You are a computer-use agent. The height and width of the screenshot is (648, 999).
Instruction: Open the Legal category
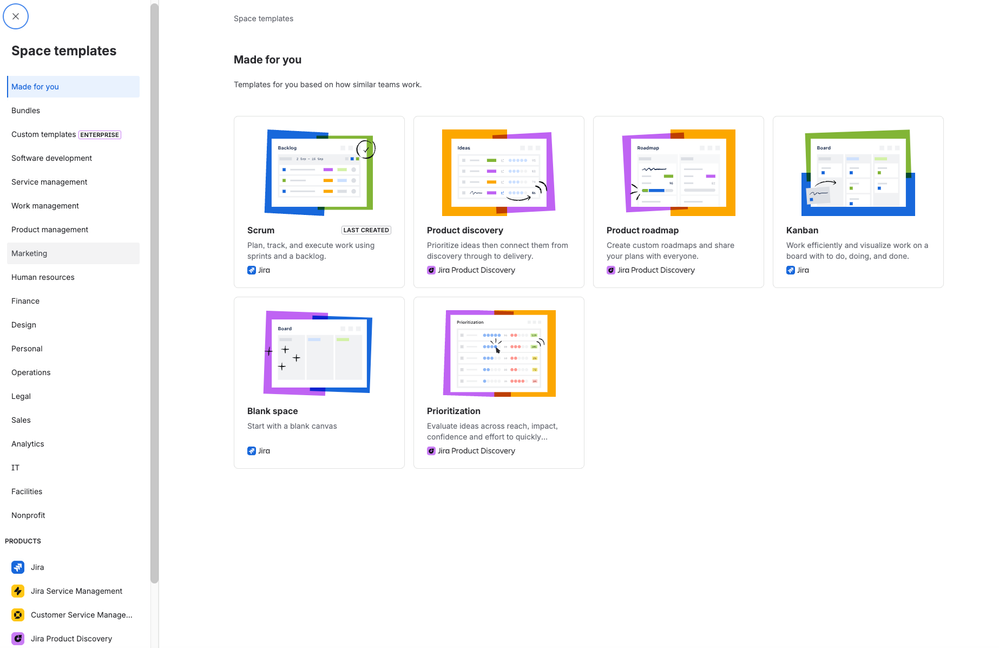[73, 396]
